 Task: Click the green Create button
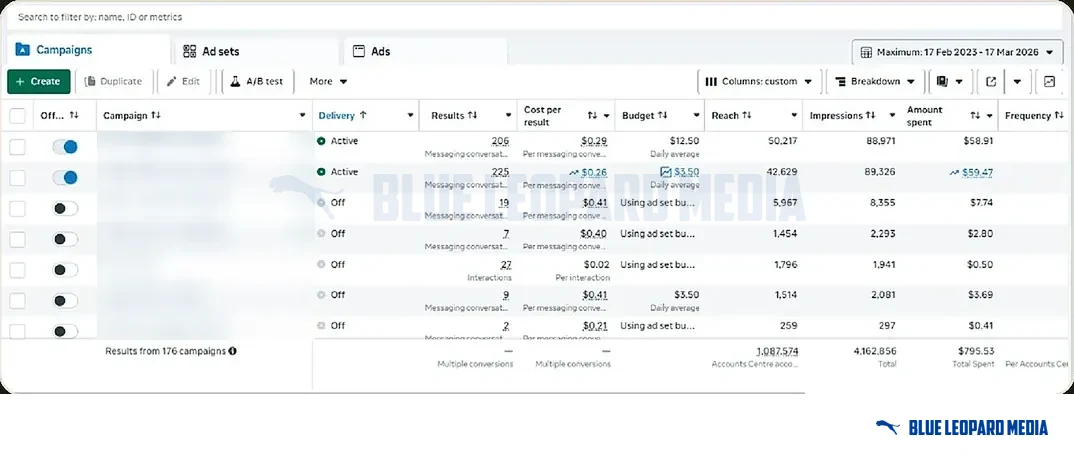click(38, 82)
